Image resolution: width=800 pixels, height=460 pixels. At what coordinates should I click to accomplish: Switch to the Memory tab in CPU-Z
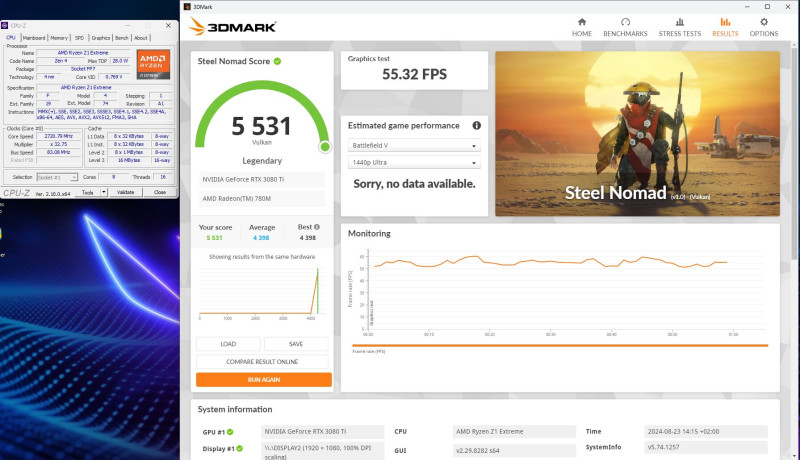point(59,38)
